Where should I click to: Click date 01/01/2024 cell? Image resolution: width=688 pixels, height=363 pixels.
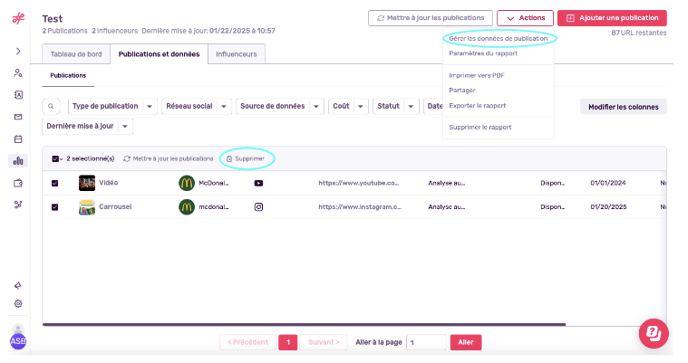[x=608, y=183]
